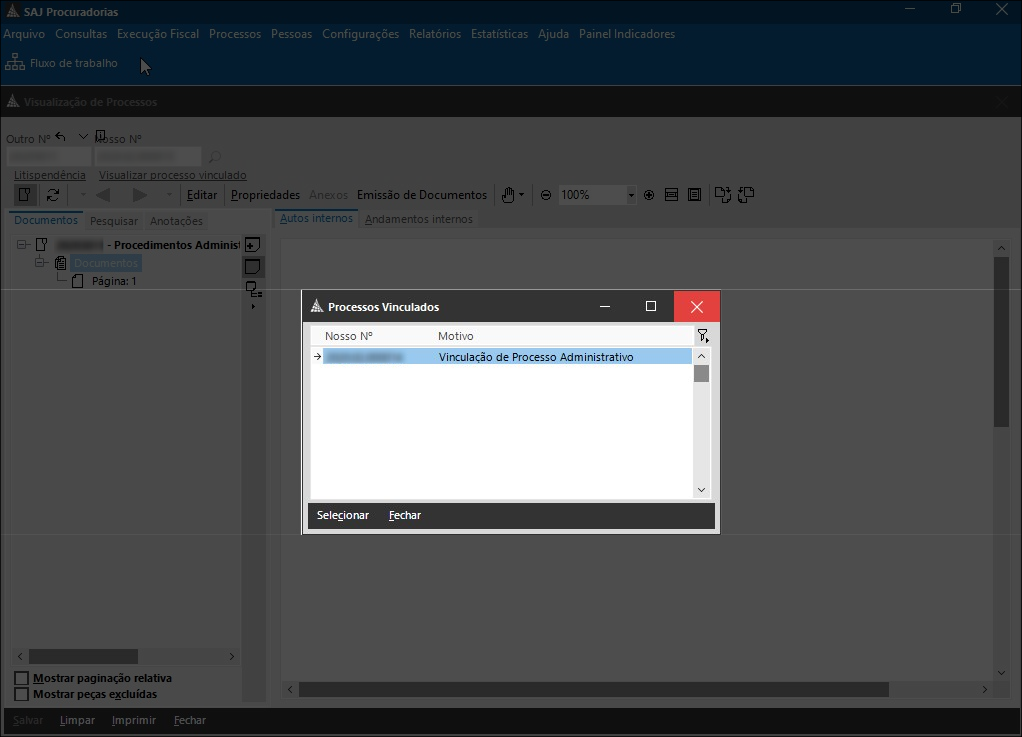Screen dimensions: 1022x737
Task: Click the add note icon beside tree
Action: (253, 245)
